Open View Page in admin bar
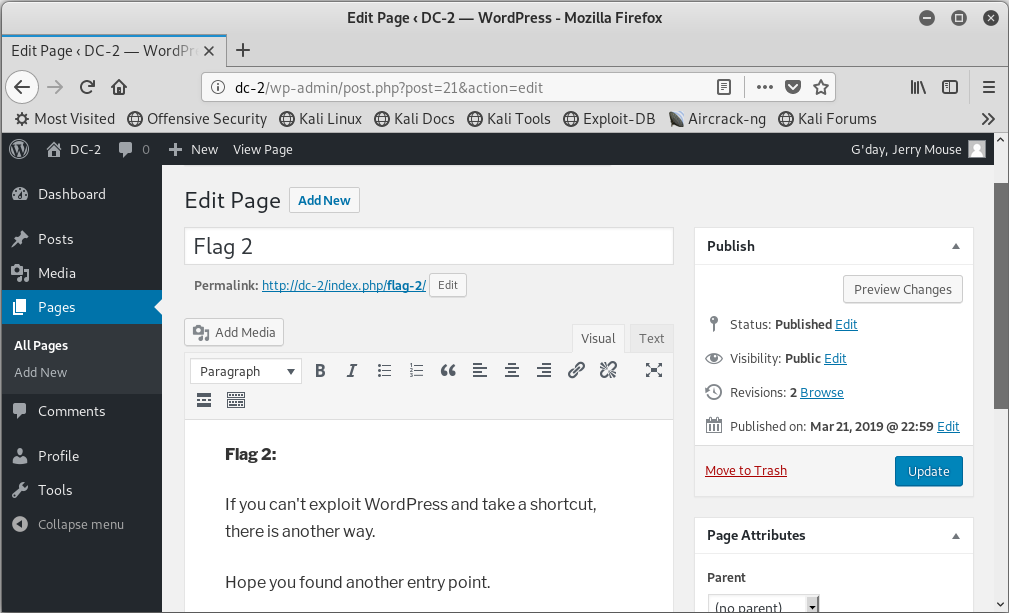Image resolution: width=1009 pixels, height=613 pixels. 263,149
